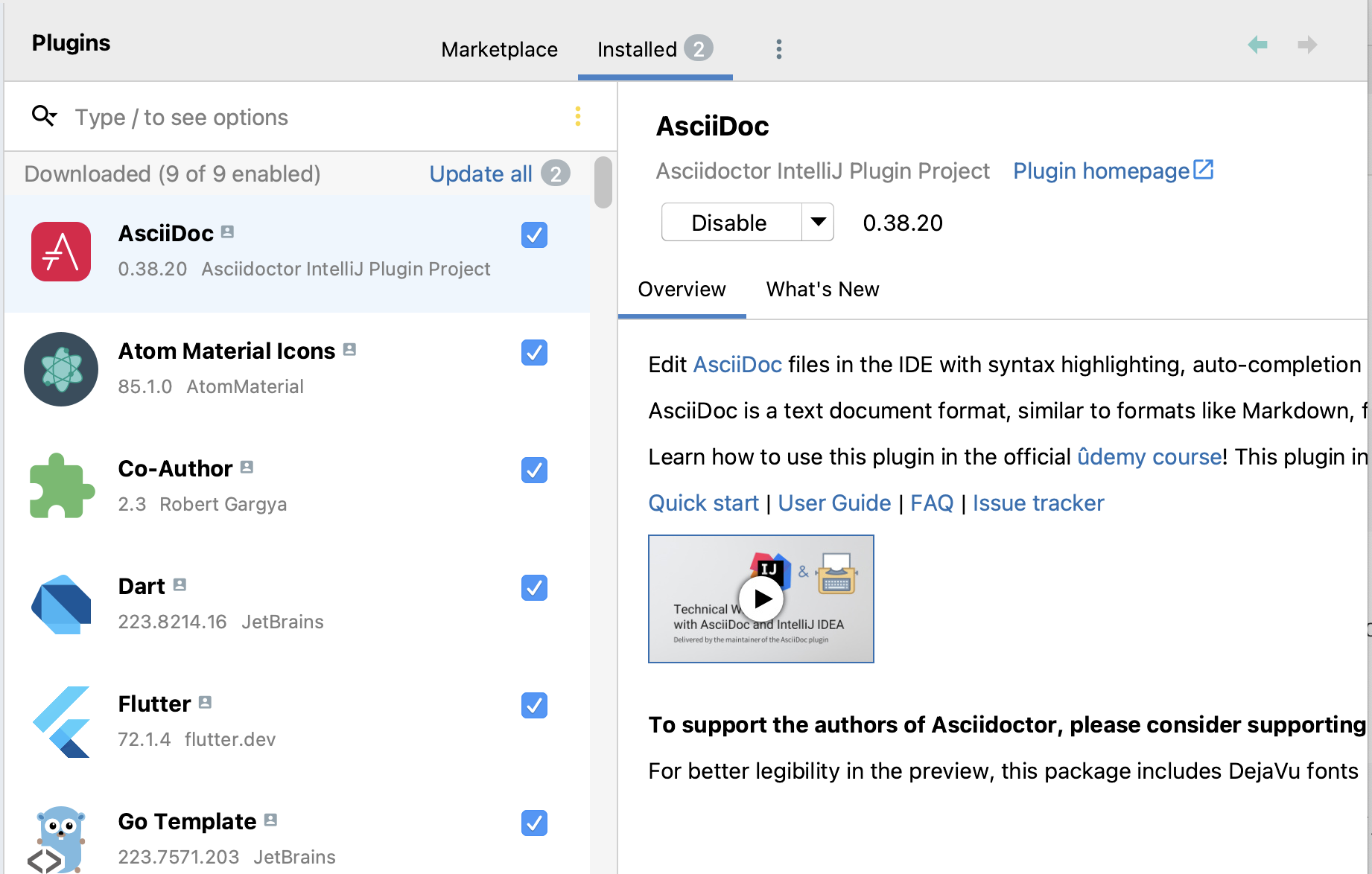Click the search magnifier icon
1372x874 pixels.
point(43,116)
